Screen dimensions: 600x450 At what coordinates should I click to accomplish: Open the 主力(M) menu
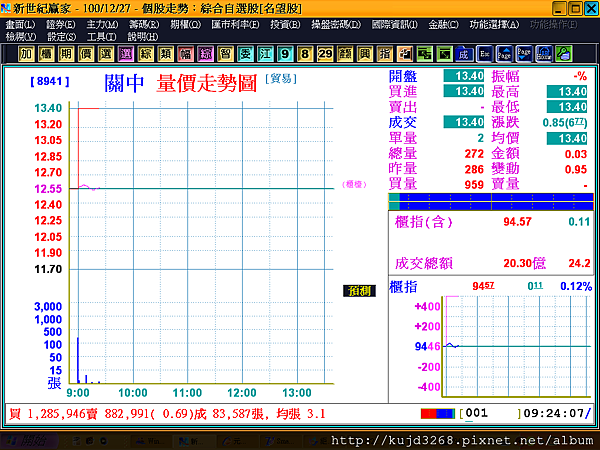pyautogui.click(x=102, y=25)
